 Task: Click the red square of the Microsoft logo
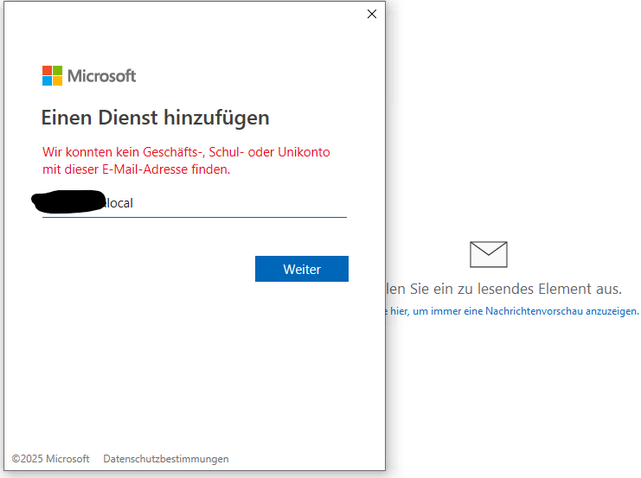pos(47,70)
